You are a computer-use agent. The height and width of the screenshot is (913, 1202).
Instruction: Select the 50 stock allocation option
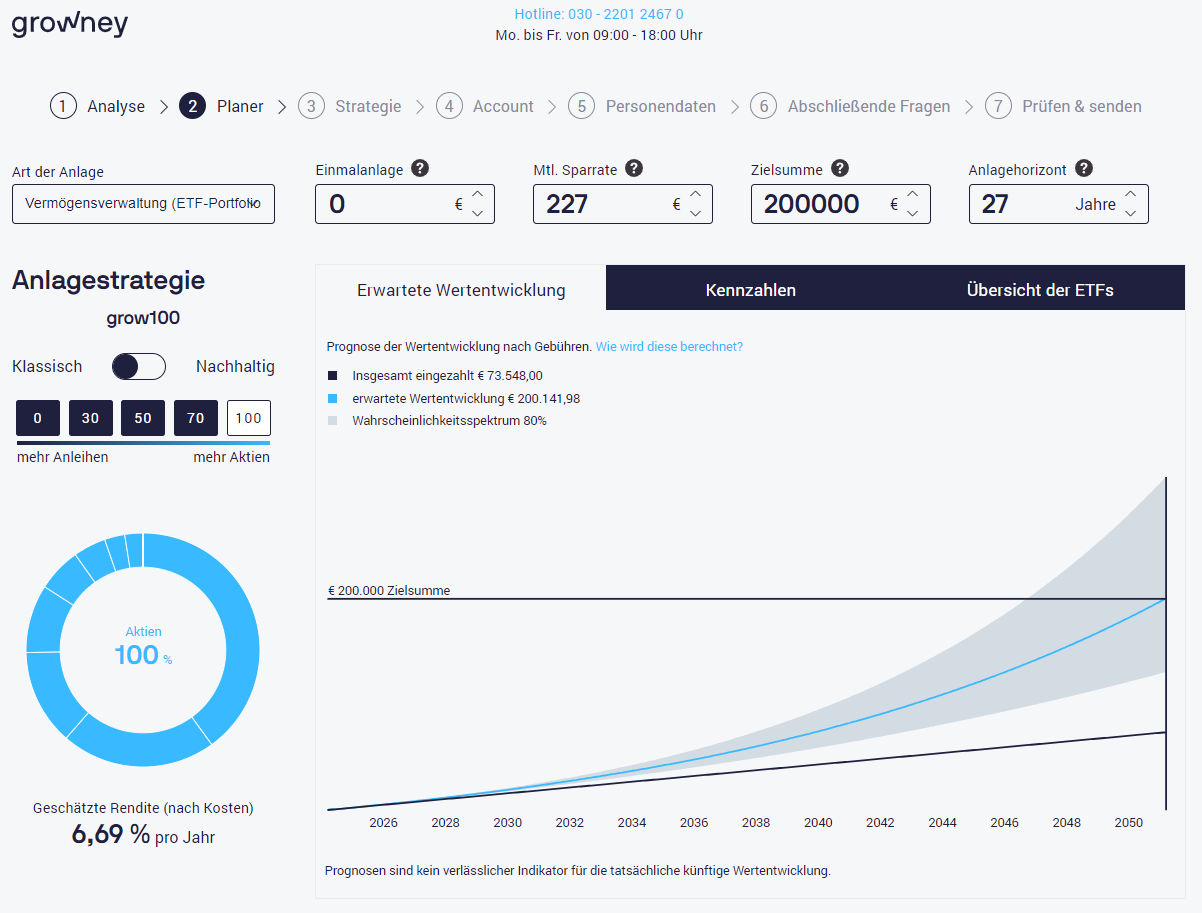[143, 418]
